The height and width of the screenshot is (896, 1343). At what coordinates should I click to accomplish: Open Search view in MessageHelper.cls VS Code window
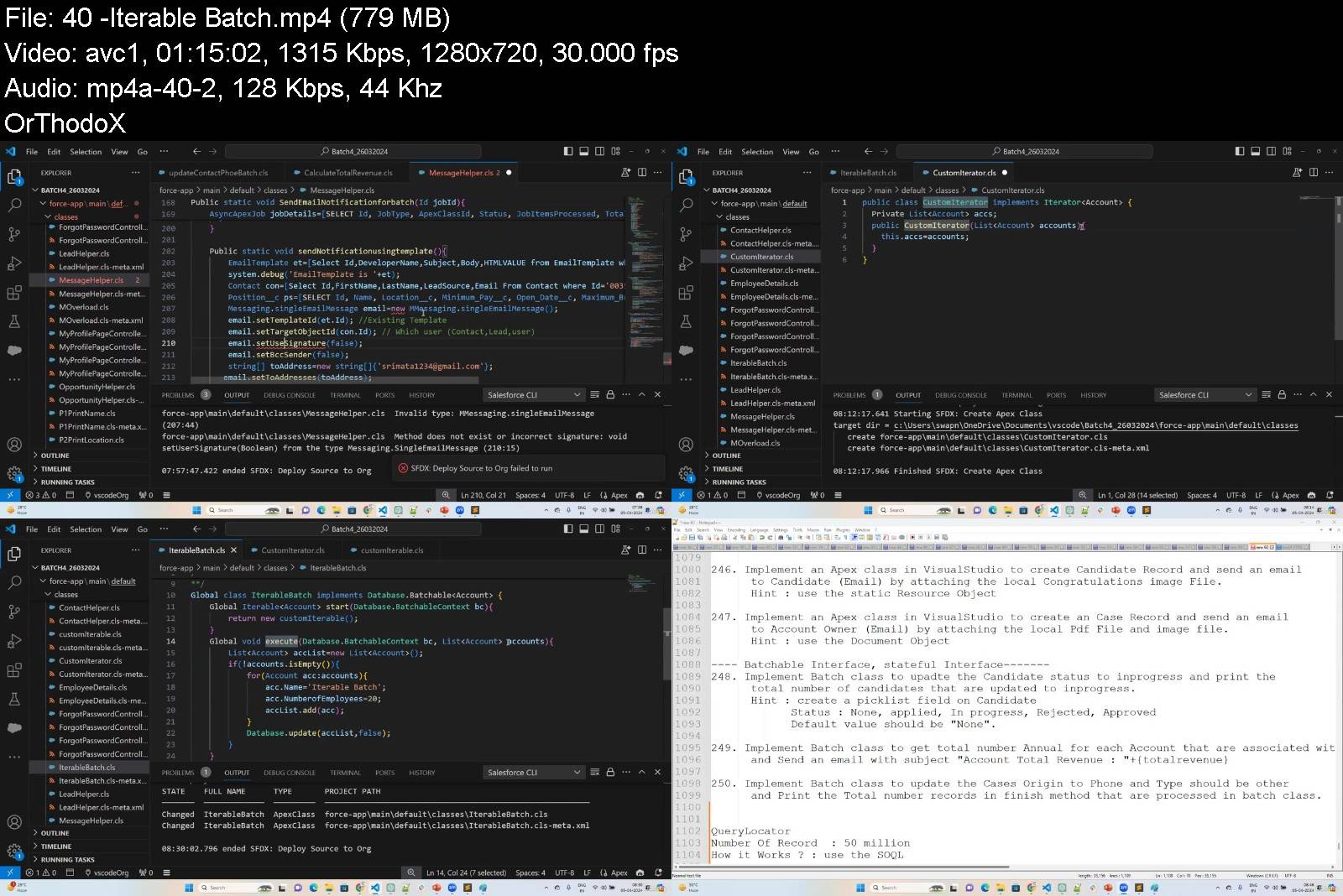(x=14, y=205)
